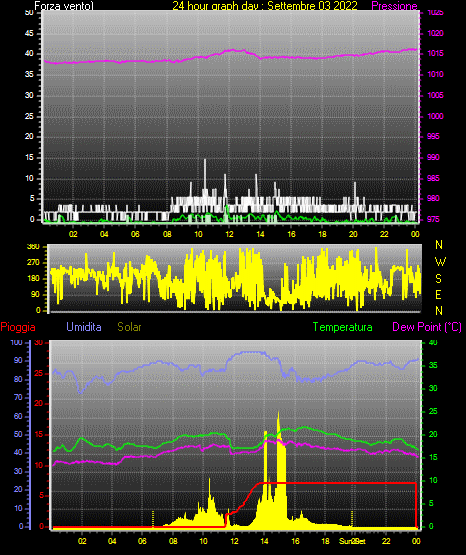Click the '270' wind direction axis value
Image resolution: width=466 pixels, height=555 pixels.
(x=33, y=263)
